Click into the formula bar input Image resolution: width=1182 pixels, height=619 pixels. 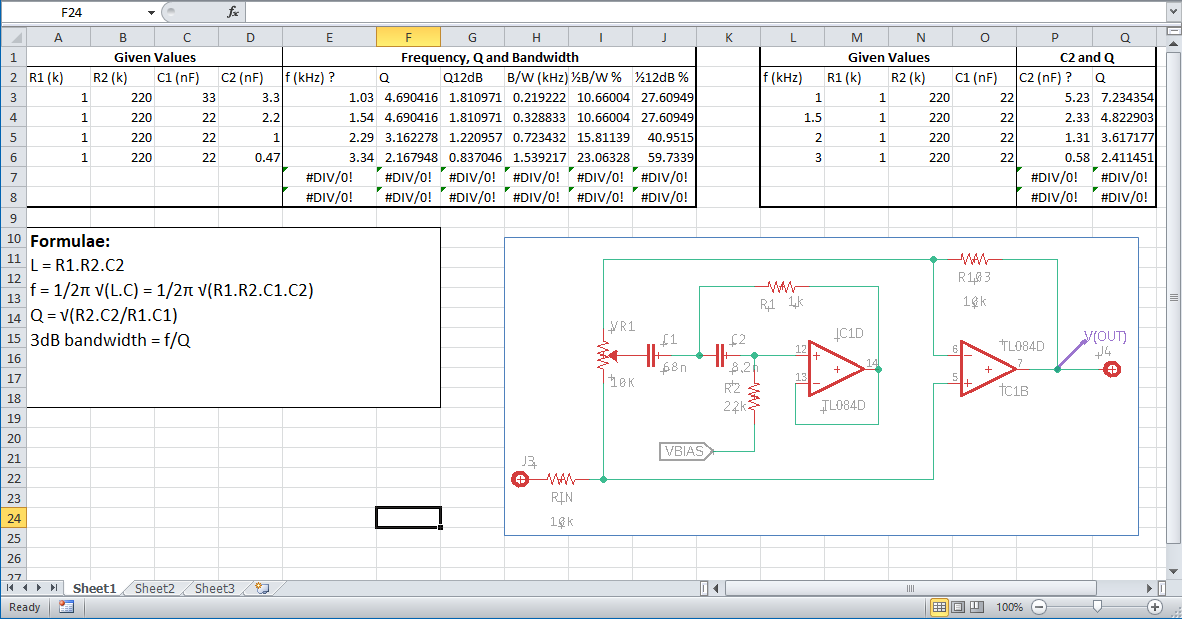click(x=704, y=12)
